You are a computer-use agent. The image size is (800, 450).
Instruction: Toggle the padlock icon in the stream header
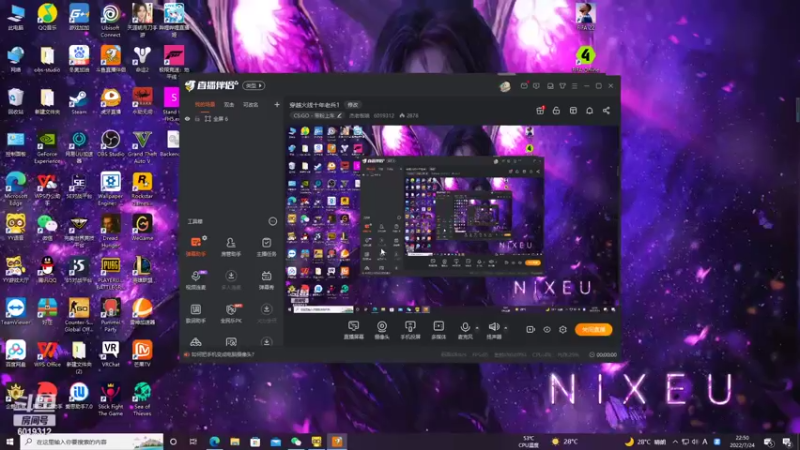(557, 110)
